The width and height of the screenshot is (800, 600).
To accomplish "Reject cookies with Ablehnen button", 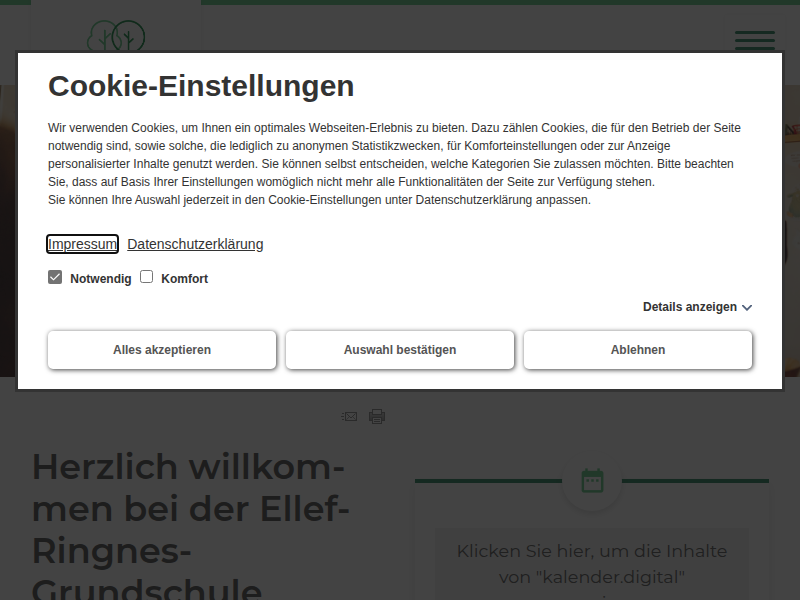I will (638, 350).
